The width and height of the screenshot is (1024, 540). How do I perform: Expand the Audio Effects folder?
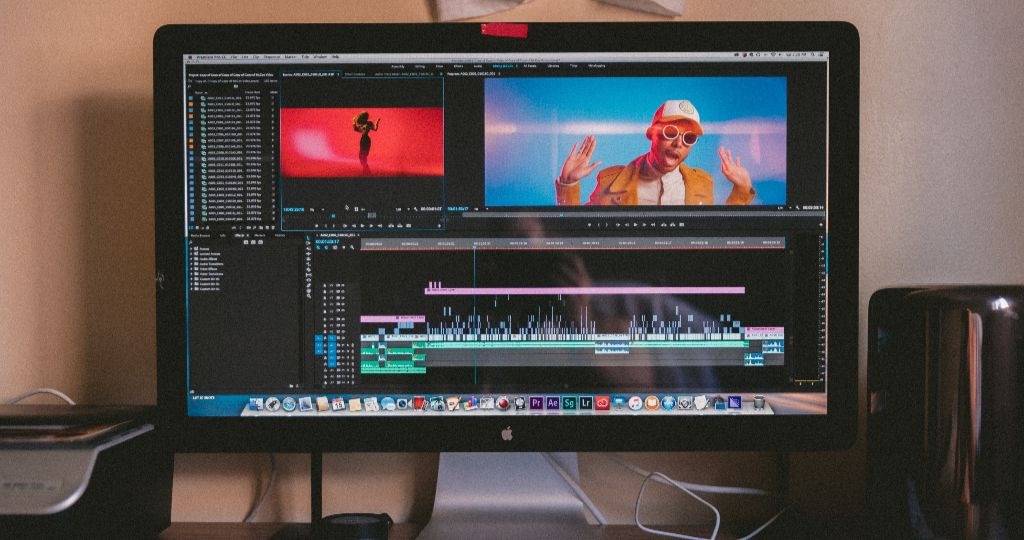pyautogui.click(x=191, y=259)
